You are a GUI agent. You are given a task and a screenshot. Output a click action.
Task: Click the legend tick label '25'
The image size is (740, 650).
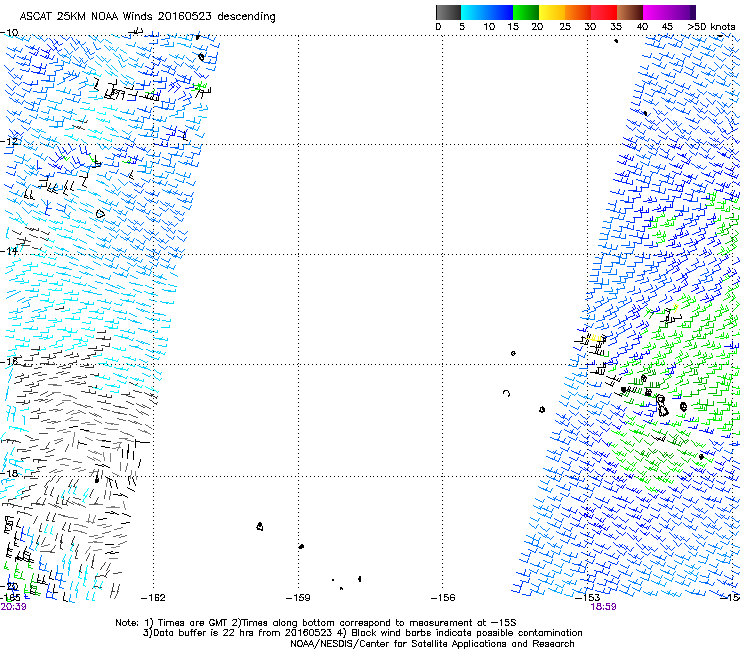(x=565, y=27)
